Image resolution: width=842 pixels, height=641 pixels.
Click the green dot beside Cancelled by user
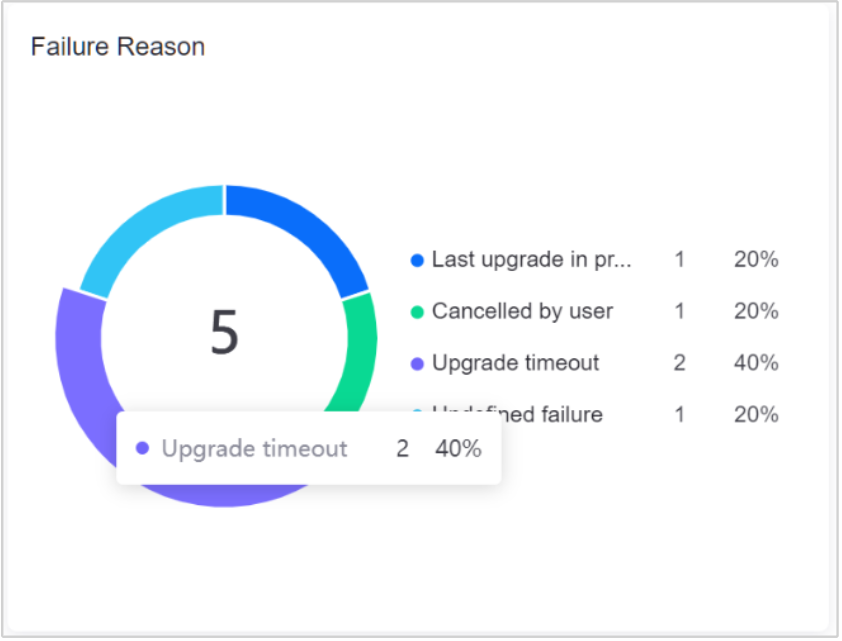[x=418, y=312]
